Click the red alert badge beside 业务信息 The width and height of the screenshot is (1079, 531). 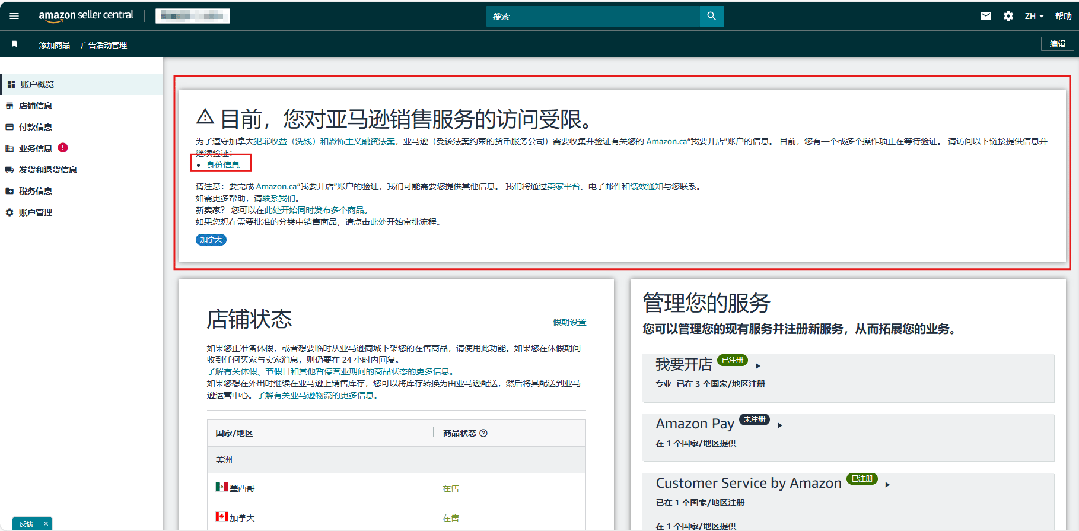63,148
